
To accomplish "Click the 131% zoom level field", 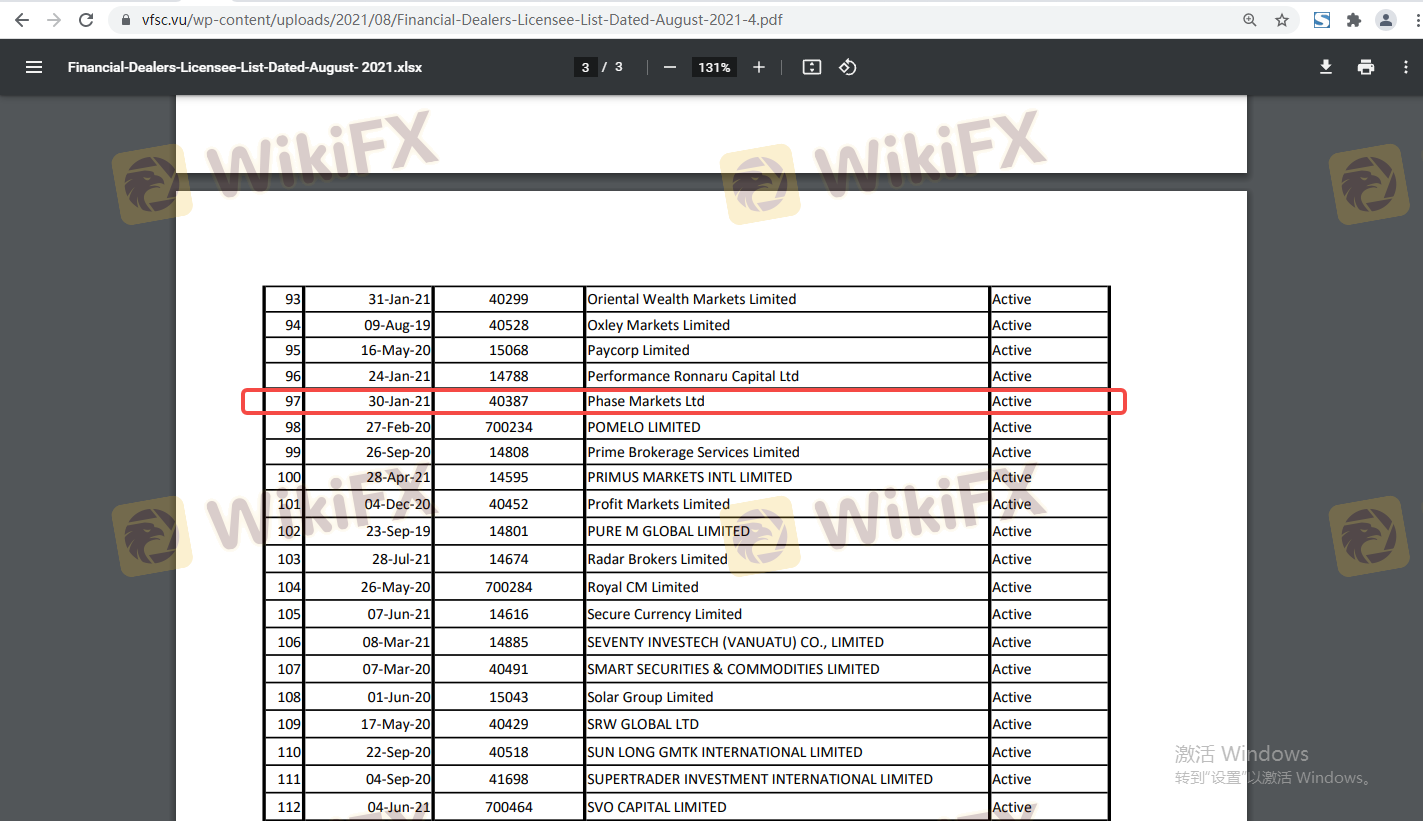I will pos(714,67).
